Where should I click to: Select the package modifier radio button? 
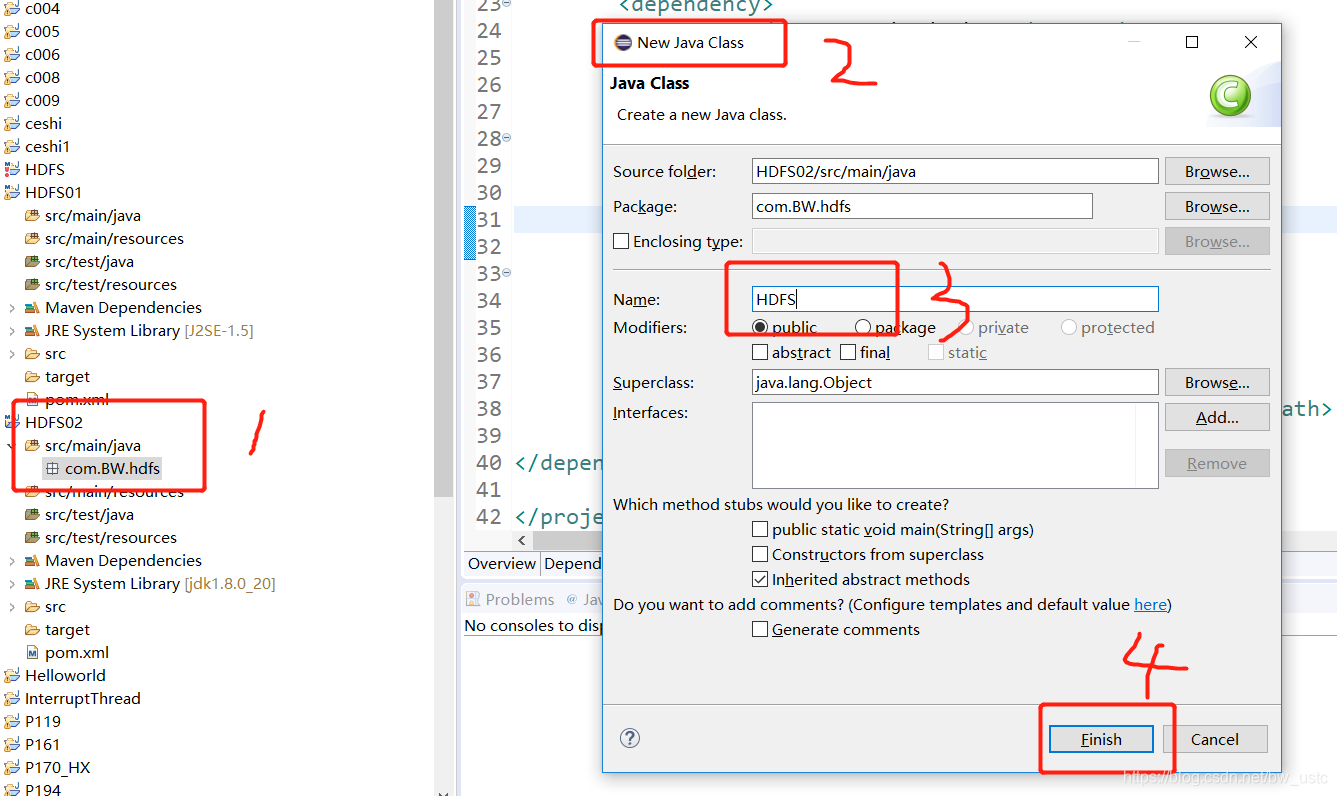tap(863, 327)
